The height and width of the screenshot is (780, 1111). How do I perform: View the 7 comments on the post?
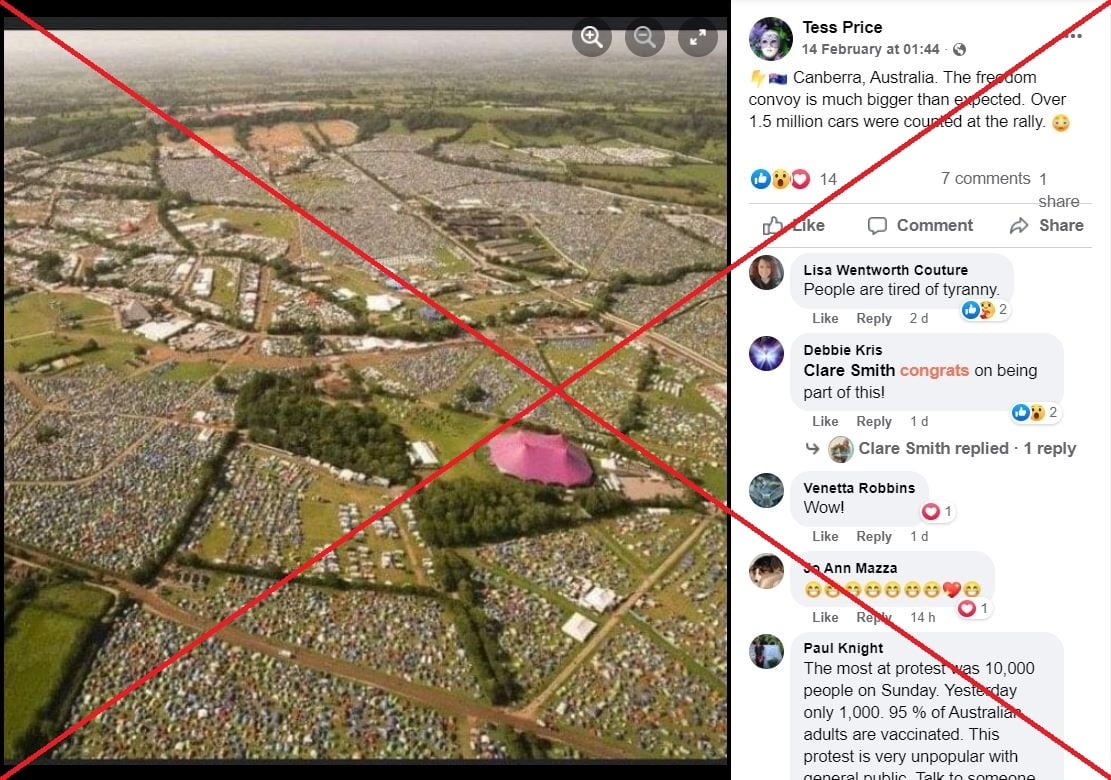coord(984,178)
